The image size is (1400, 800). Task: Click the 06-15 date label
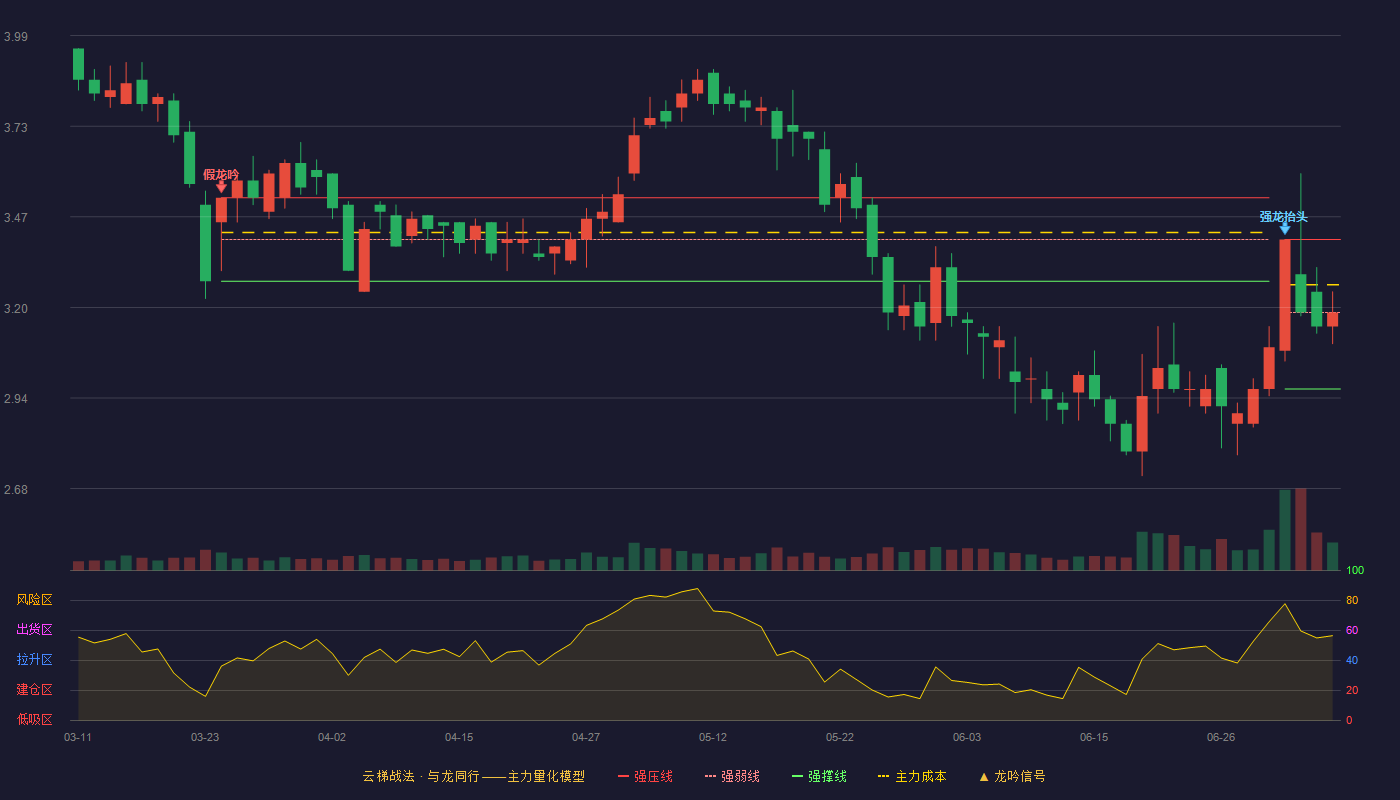tap(1094, 737)
